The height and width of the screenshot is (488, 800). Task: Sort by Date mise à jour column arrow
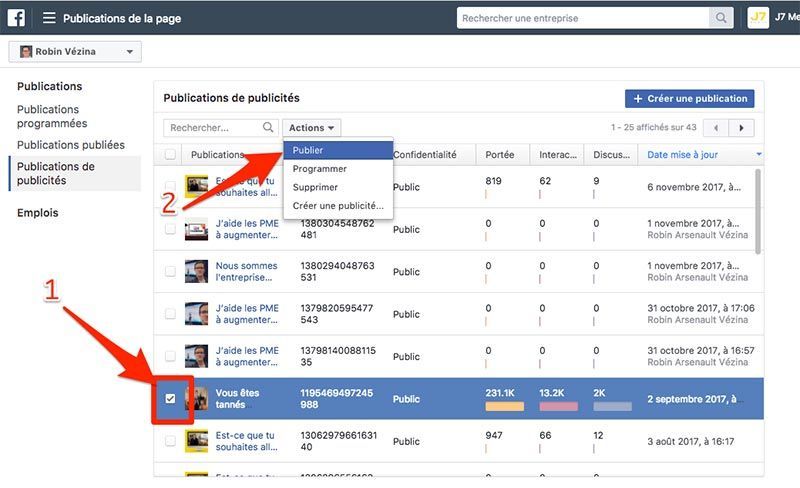coord(759,155)
